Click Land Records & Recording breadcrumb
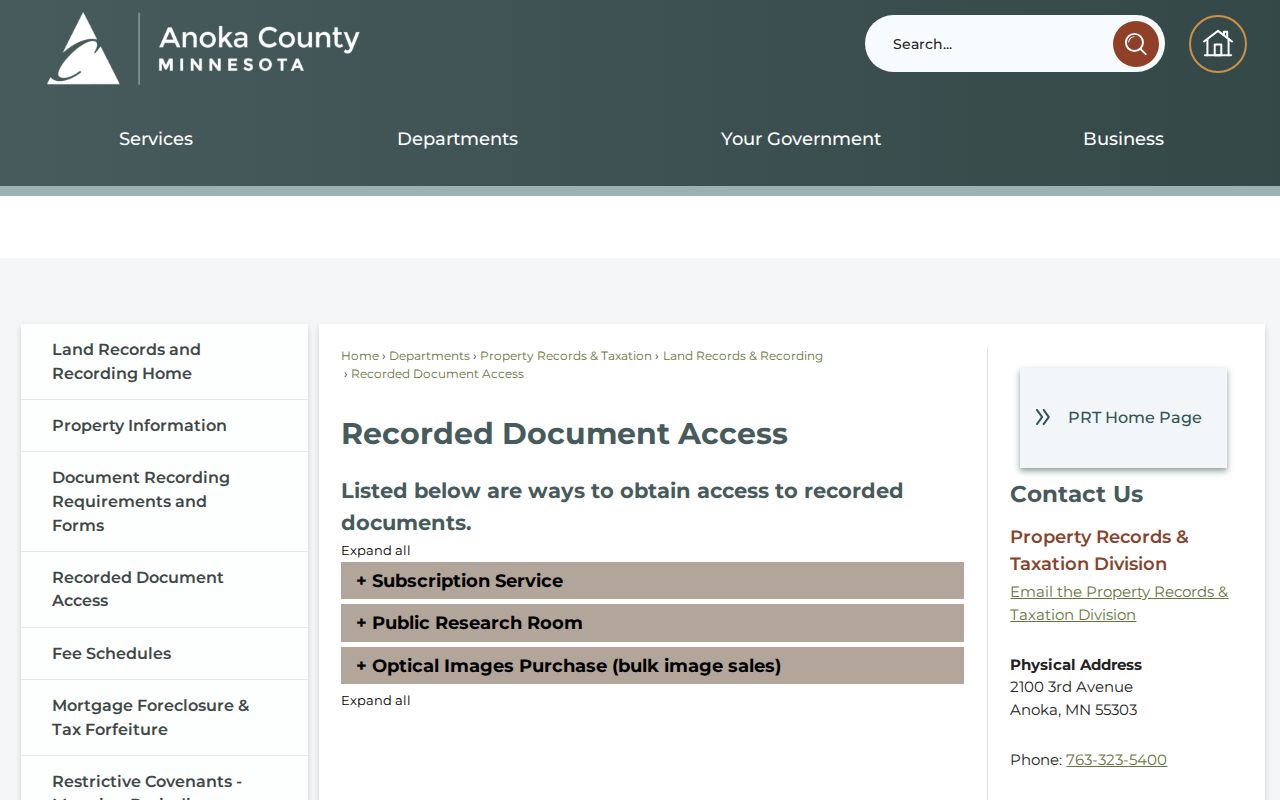Viewport: 1280px width, 800px height. click(743, 356)
